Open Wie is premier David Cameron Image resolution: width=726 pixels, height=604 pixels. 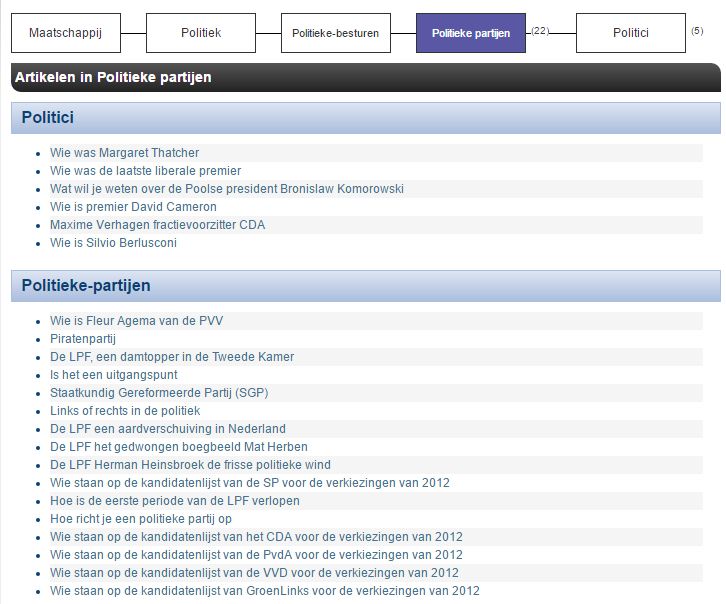(x=133, y=207)
